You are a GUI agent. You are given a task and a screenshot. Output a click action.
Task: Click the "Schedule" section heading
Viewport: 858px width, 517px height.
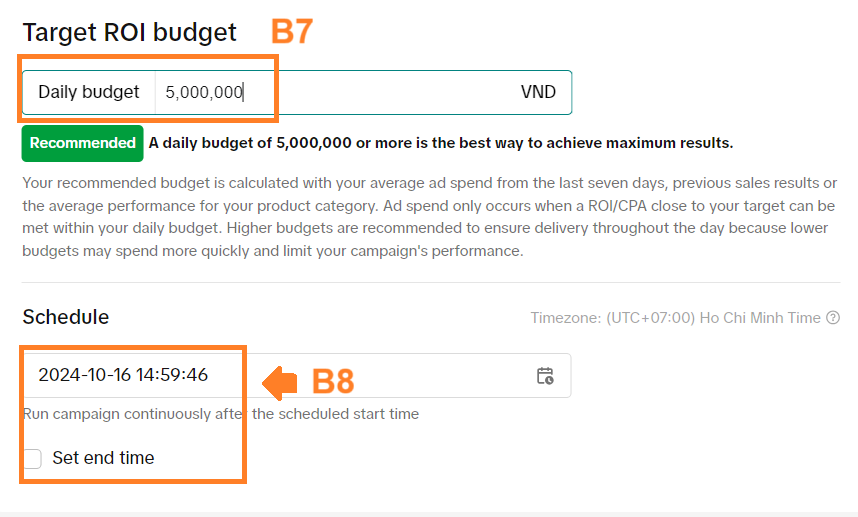(65, 317)
